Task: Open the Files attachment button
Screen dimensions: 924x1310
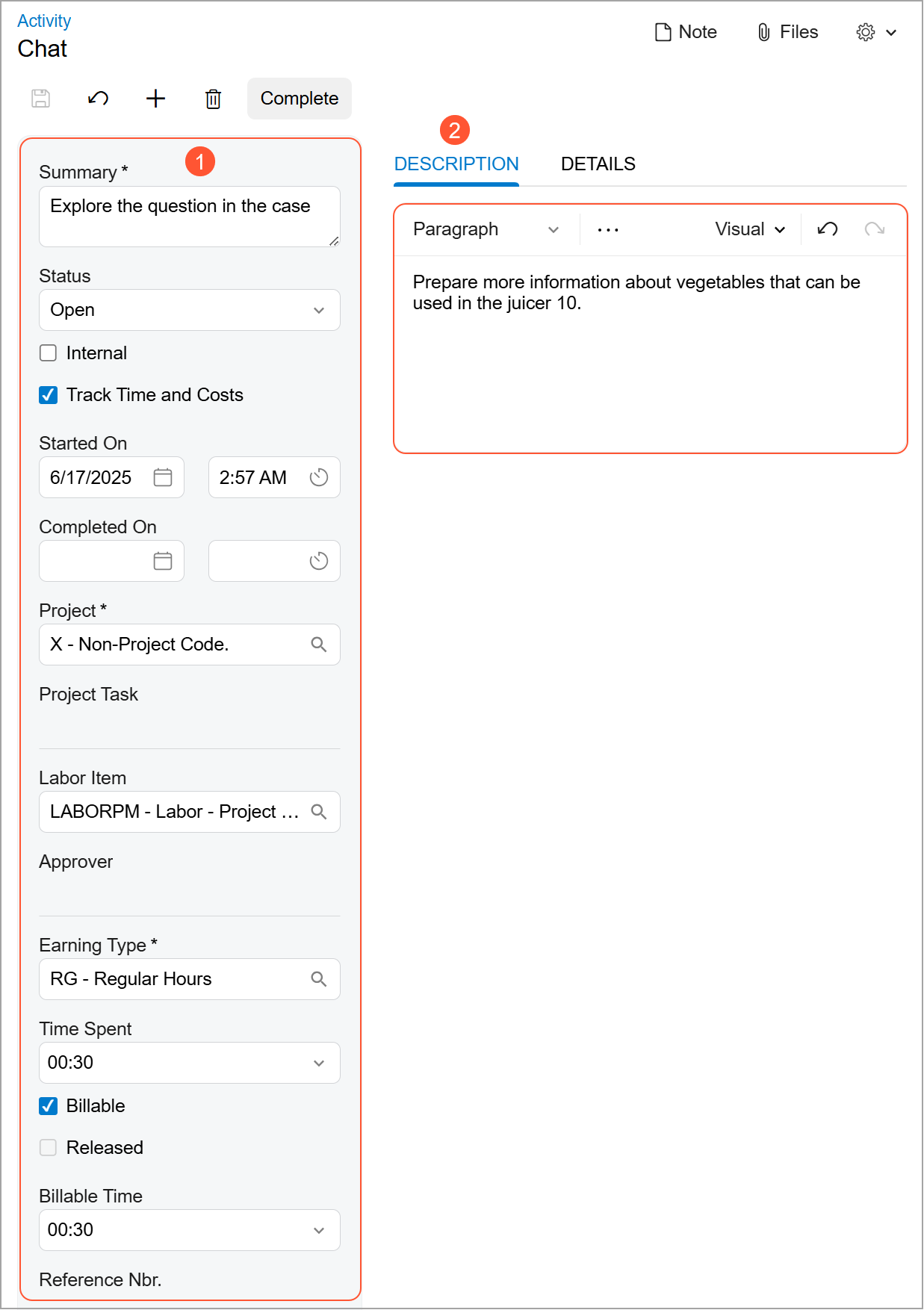Action: click(788, 32)
